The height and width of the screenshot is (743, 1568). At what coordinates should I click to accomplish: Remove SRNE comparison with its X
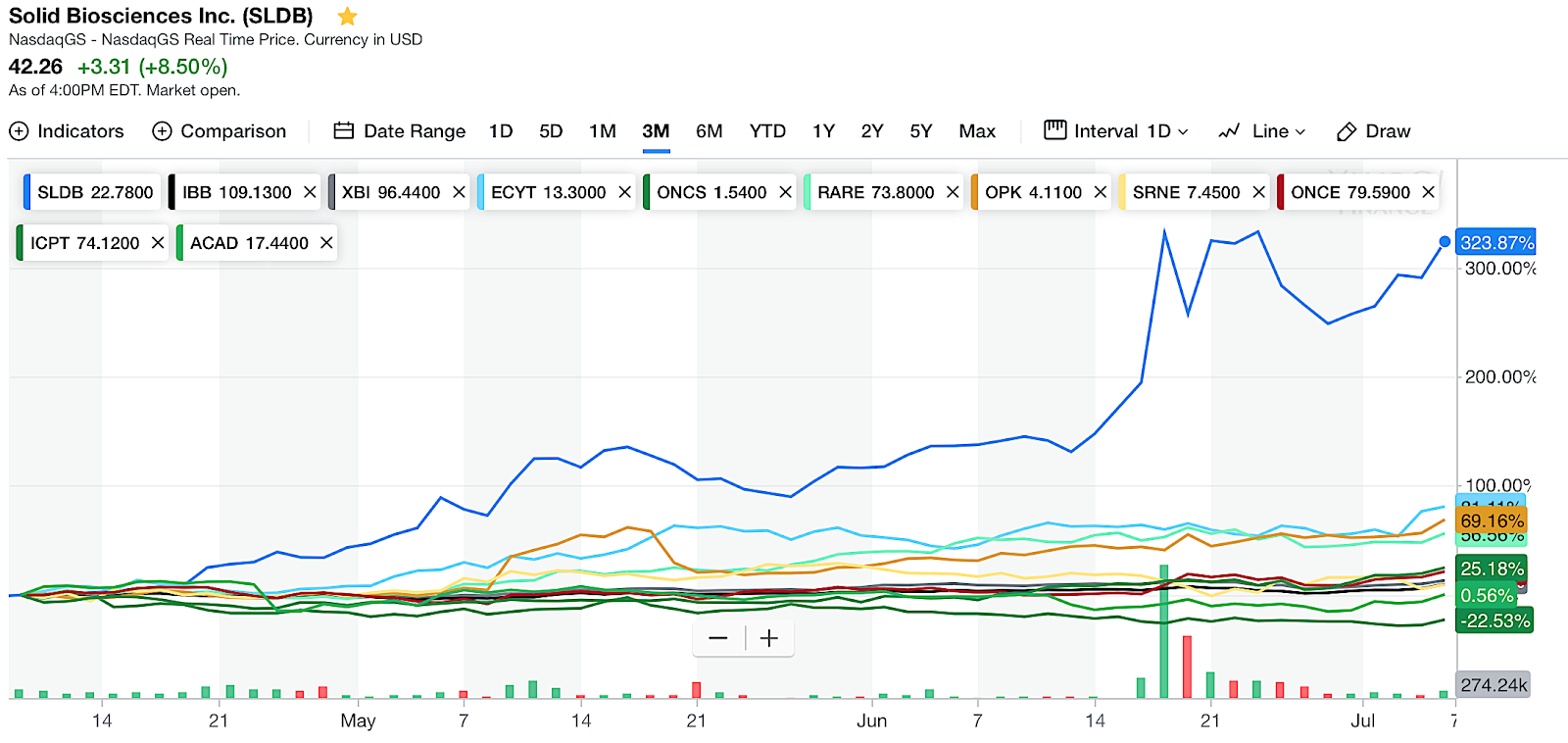coord(1258,192)
